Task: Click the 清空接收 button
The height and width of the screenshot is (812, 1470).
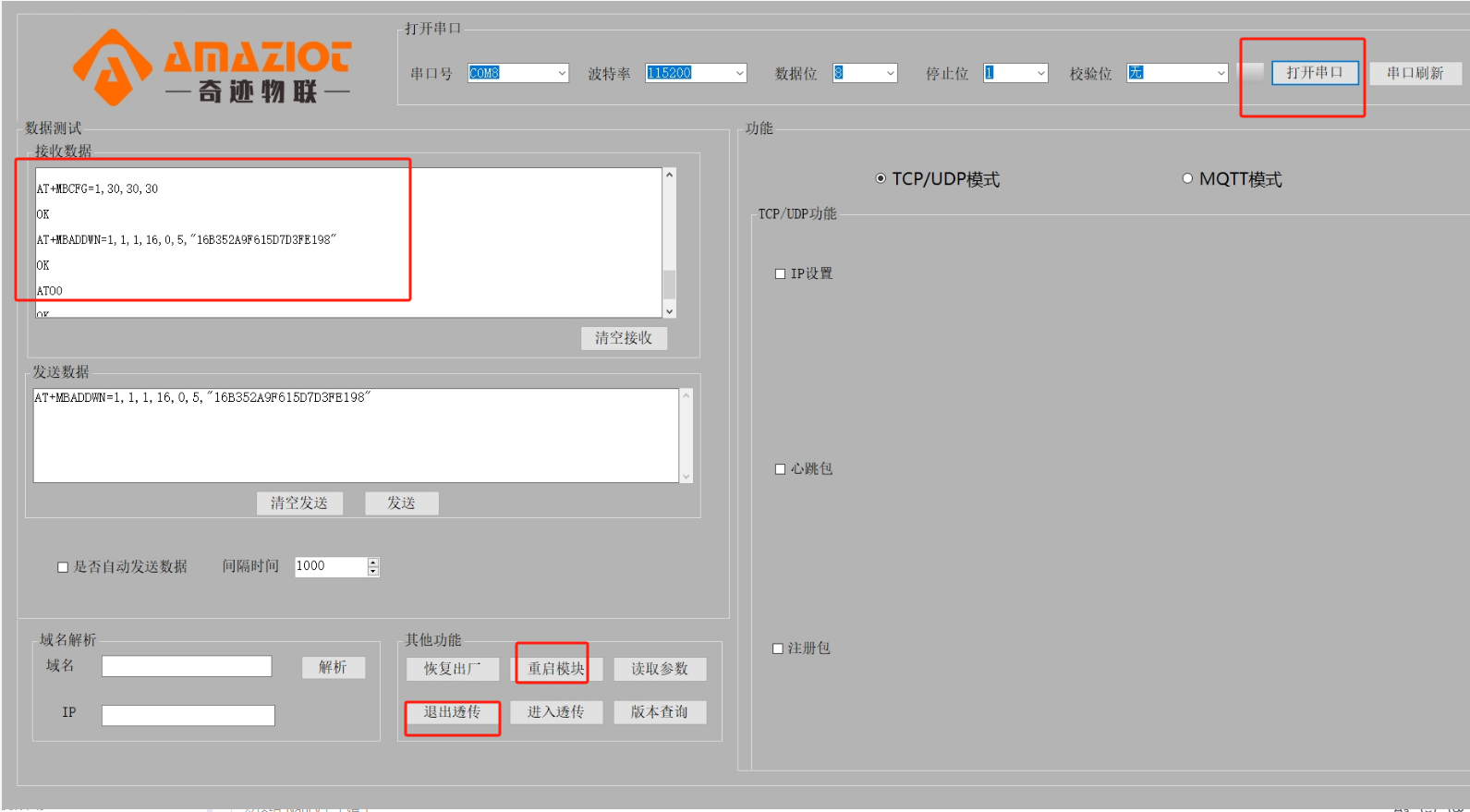Action: coord(624,338)
